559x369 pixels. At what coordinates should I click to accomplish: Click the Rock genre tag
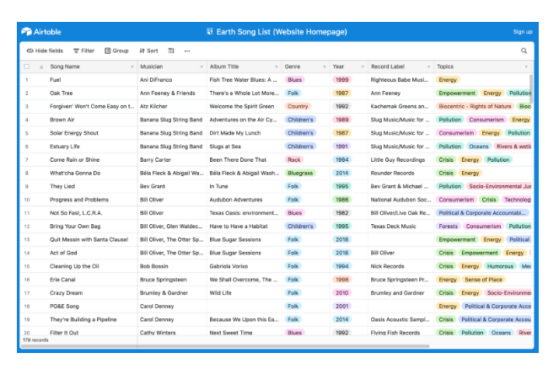(x=294, y=160)
